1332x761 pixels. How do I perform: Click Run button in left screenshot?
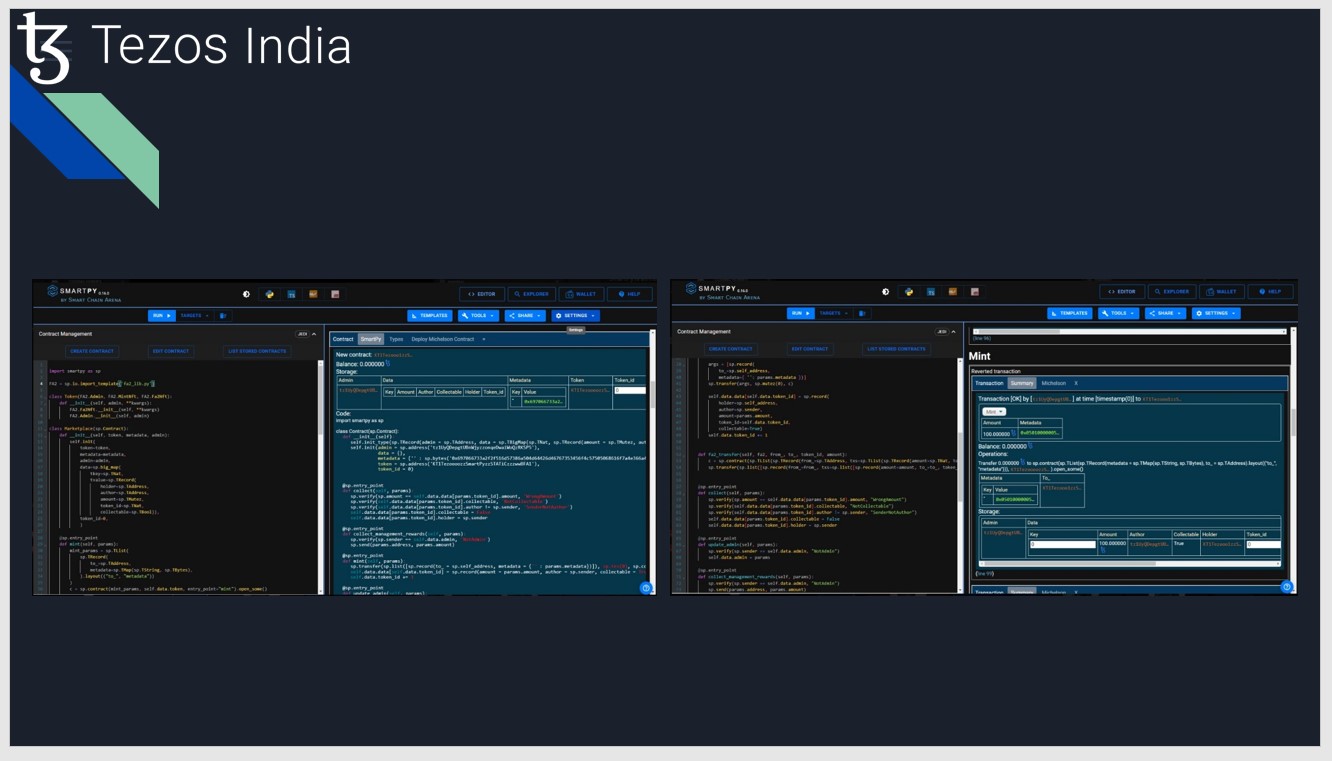pyautogui.click(x=161, y=315)
